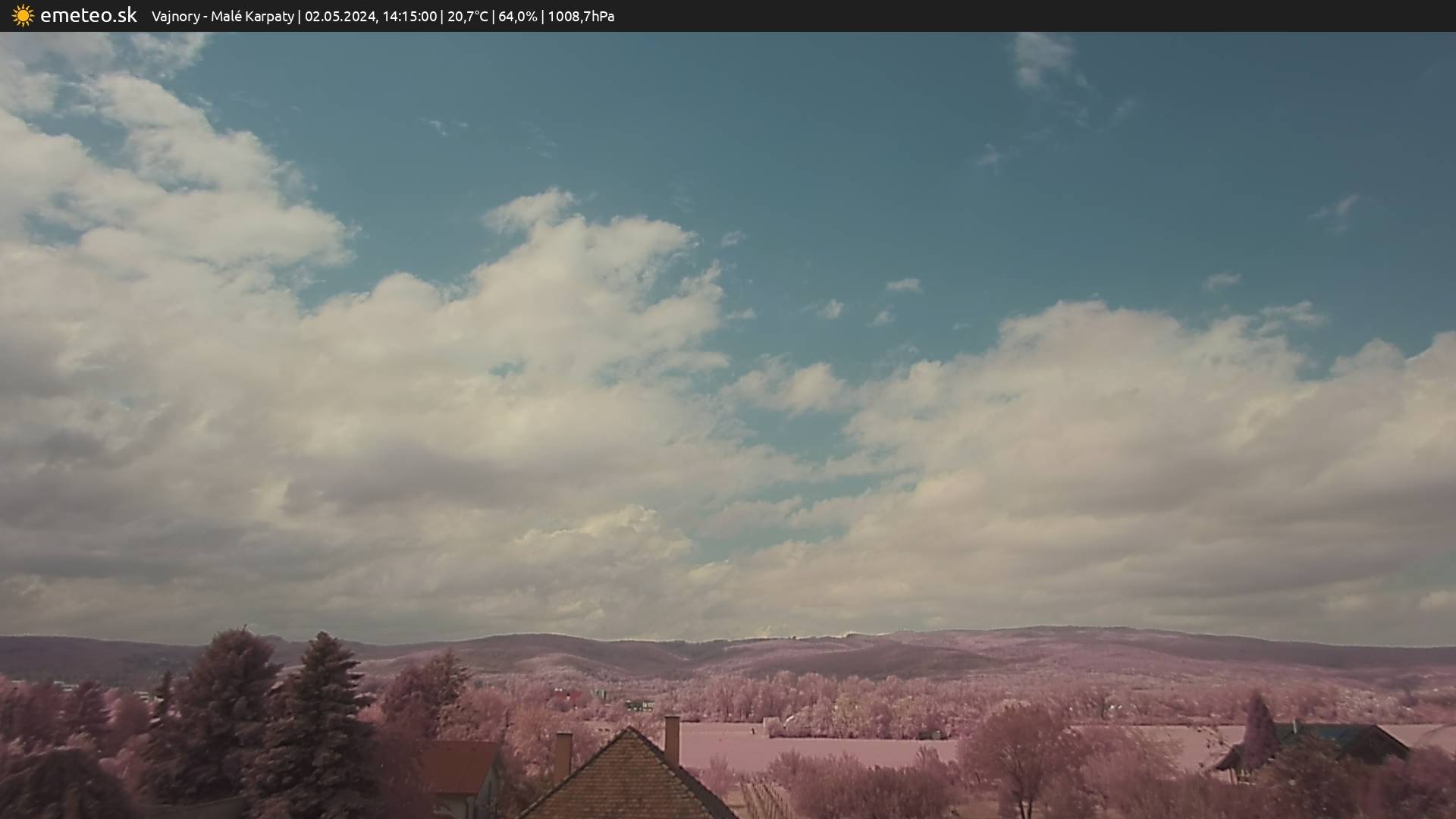Viewport: 1456px width, 819px height.
Task: Click the date 02.05.2024 in the header
Action: [340, 17]
